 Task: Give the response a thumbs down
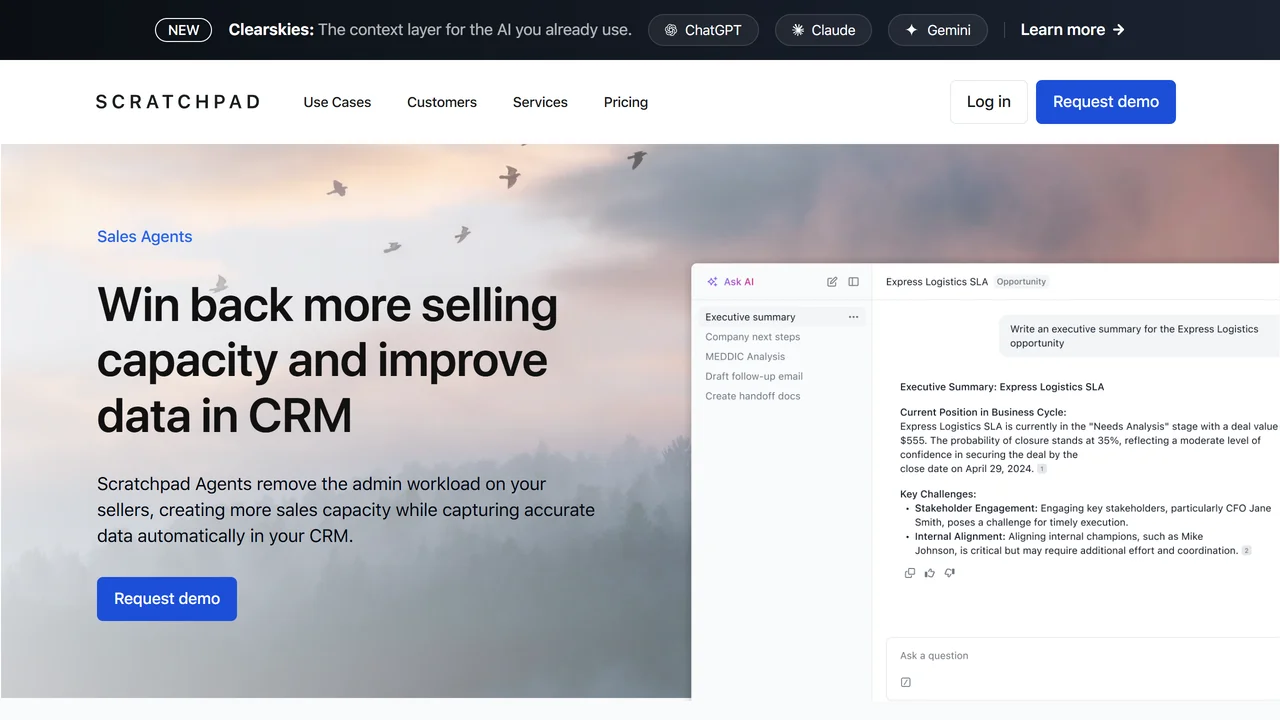[x=950, y=573]
